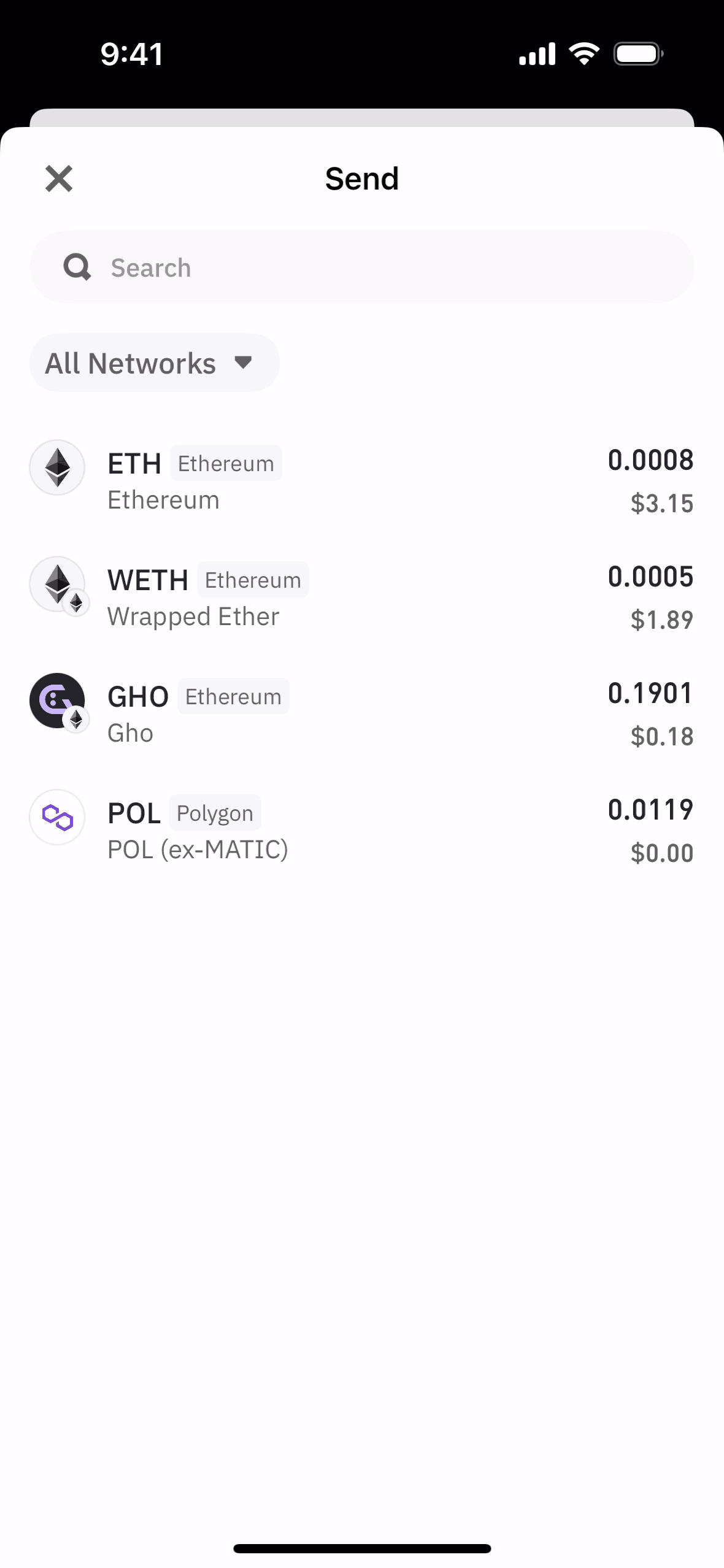The height and width of the screenshot is (1568, 724).
Task: Select the GHO token icon
Action: [57, 701]
